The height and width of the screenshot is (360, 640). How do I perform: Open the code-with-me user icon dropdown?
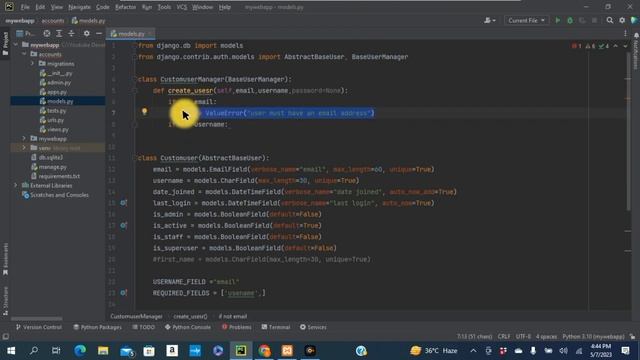click(x=489, y=20)
